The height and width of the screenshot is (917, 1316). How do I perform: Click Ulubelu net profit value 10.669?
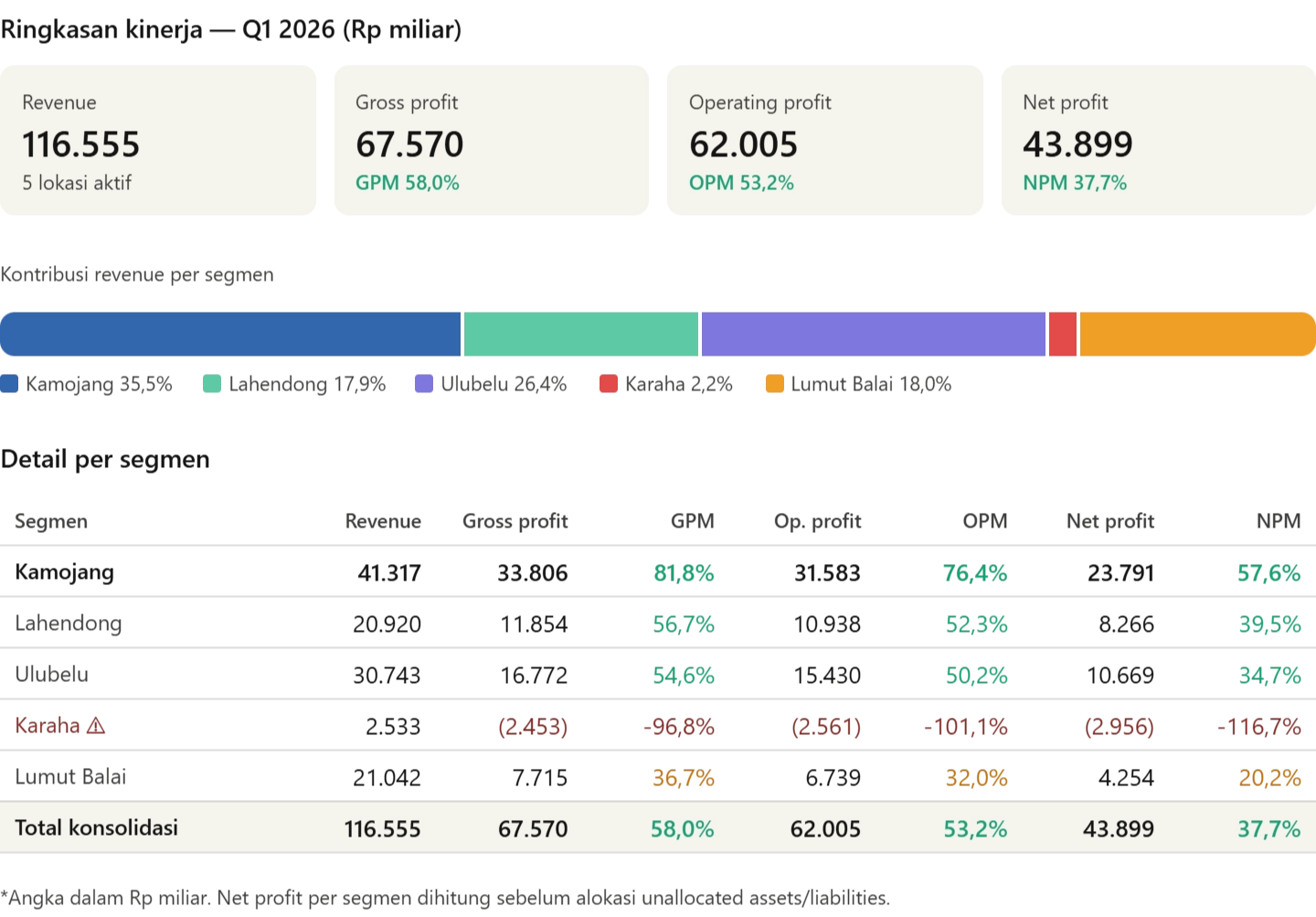coord(1121,676)
